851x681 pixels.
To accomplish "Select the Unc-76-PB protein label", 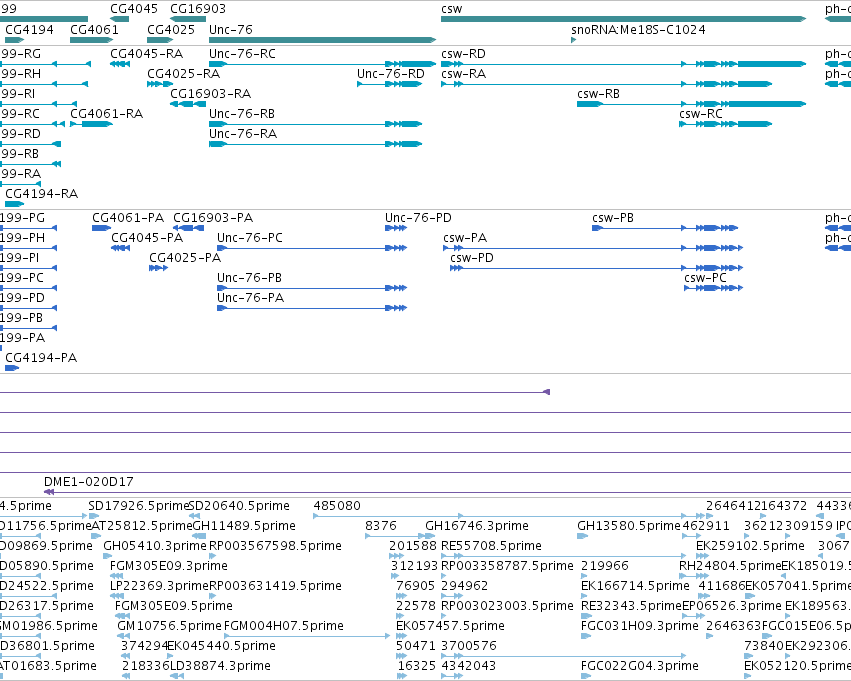I will [249, 278].
